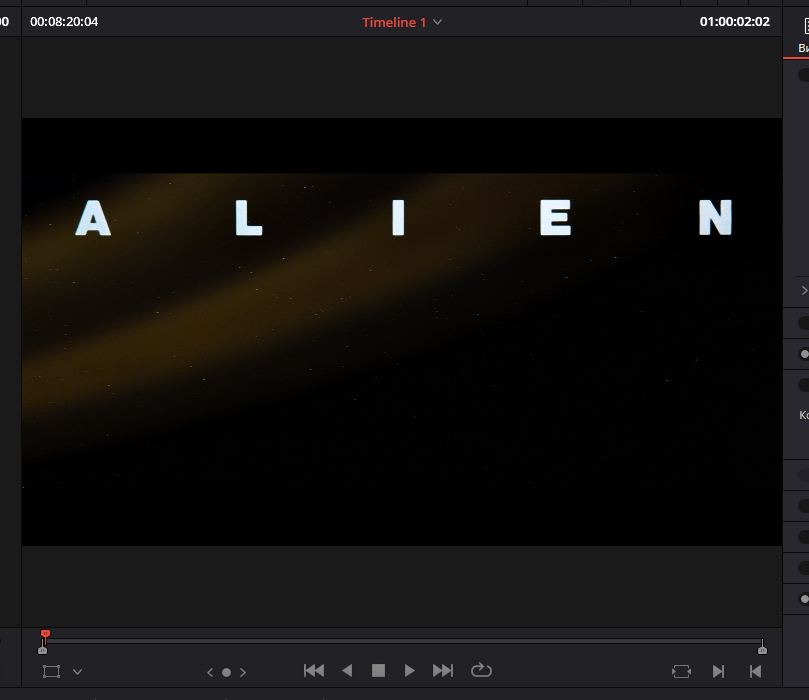Click the Mark Out icon
The image size is (809, 700).
coord(755,671)
